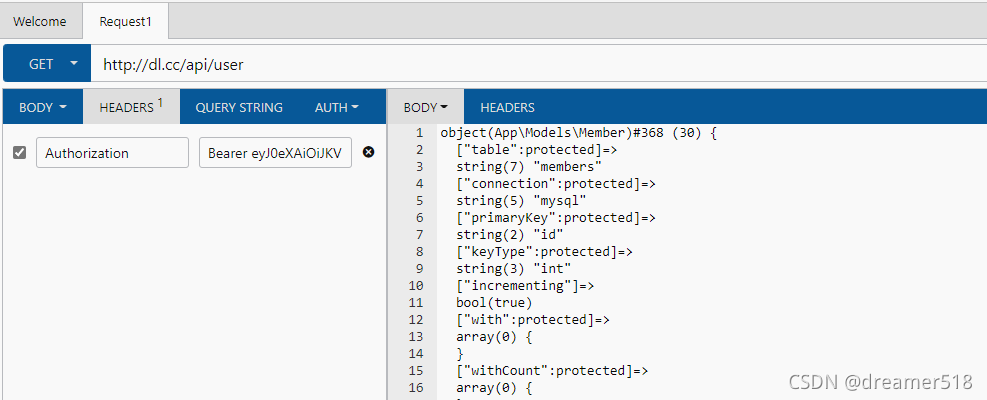Click the string(2) "id" line
Image resolution: width=987 pixels, height=400 pixels.
[x=510, y=235]
